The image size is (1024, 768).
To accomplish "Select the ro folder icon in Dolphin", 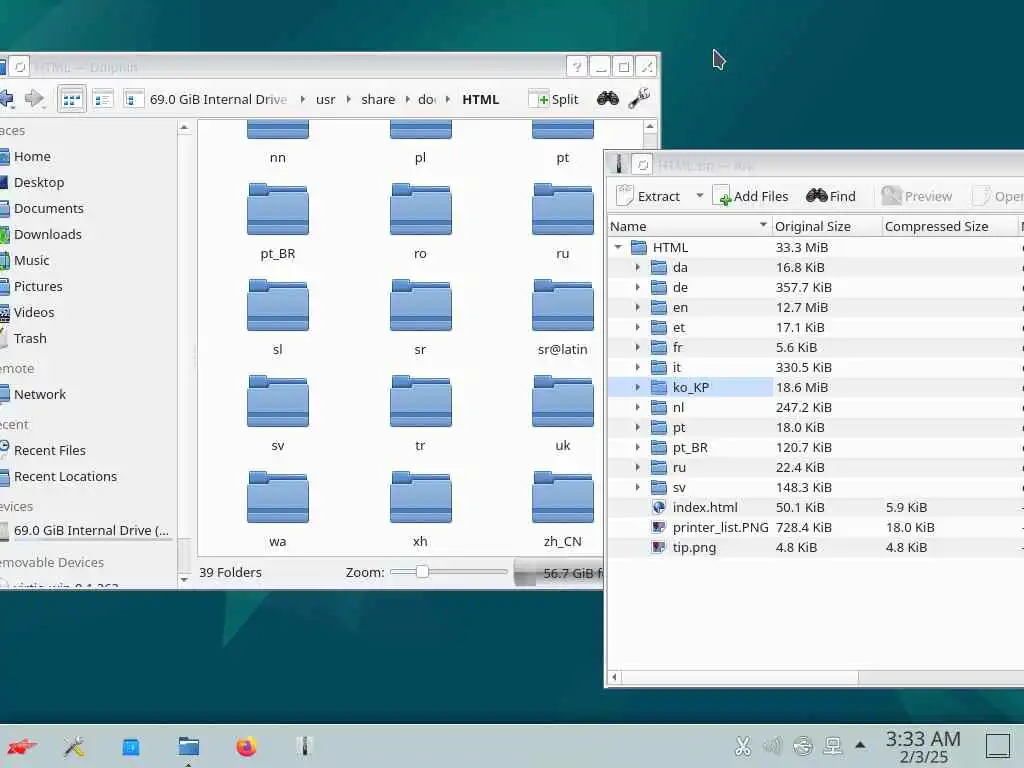I will coord(421,210).
